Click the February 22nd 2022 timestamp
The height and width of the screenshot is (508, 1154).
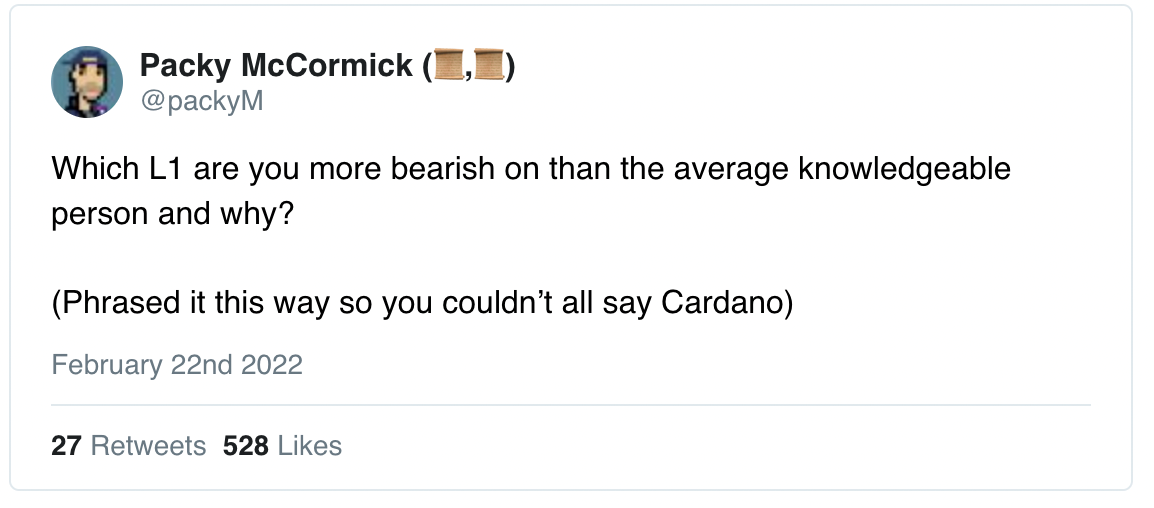(177, 365)
